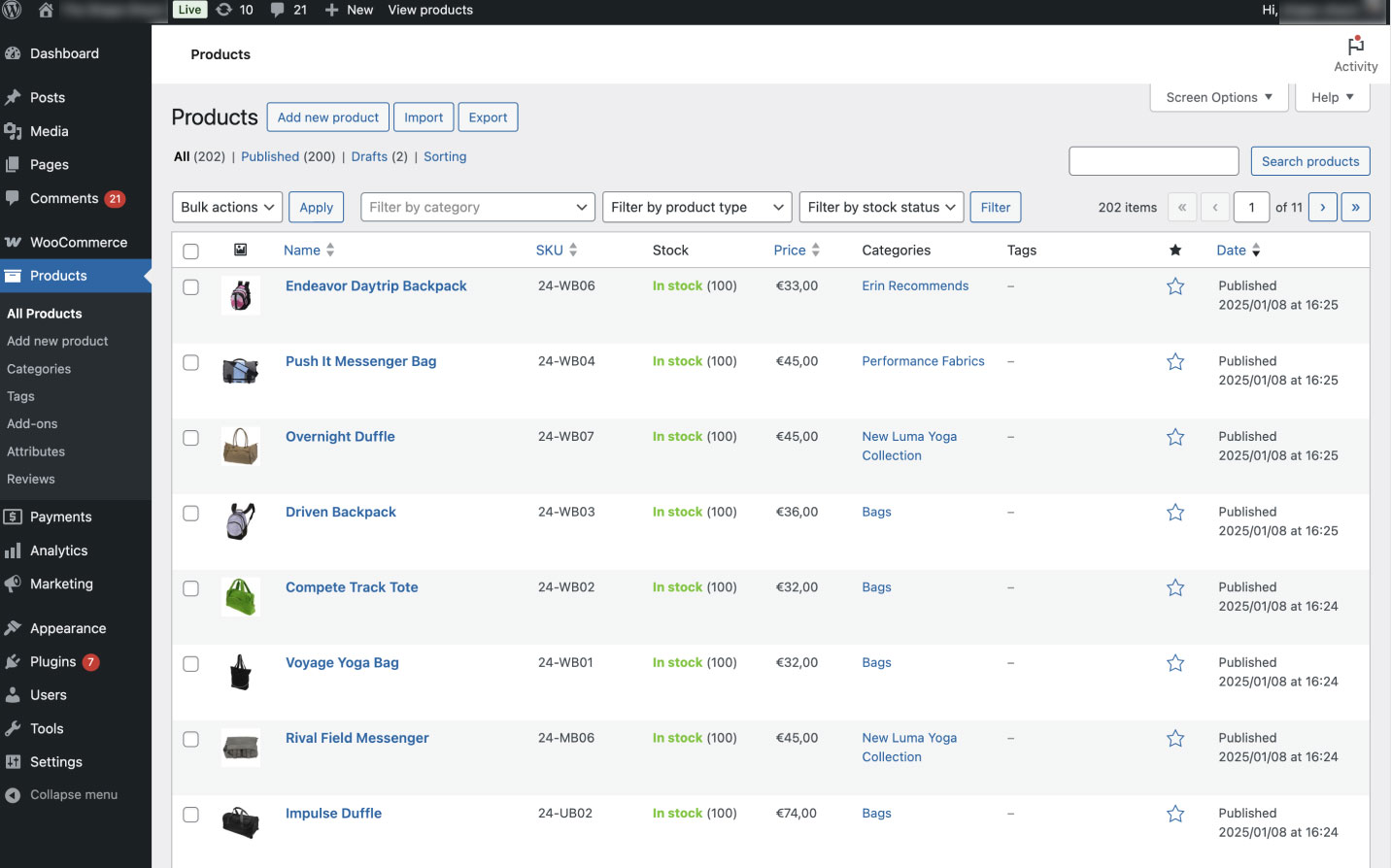Viewport: 1391px width, 868px height.
Task: Star the Push It Messenger Bag product
Action: 1175,362
